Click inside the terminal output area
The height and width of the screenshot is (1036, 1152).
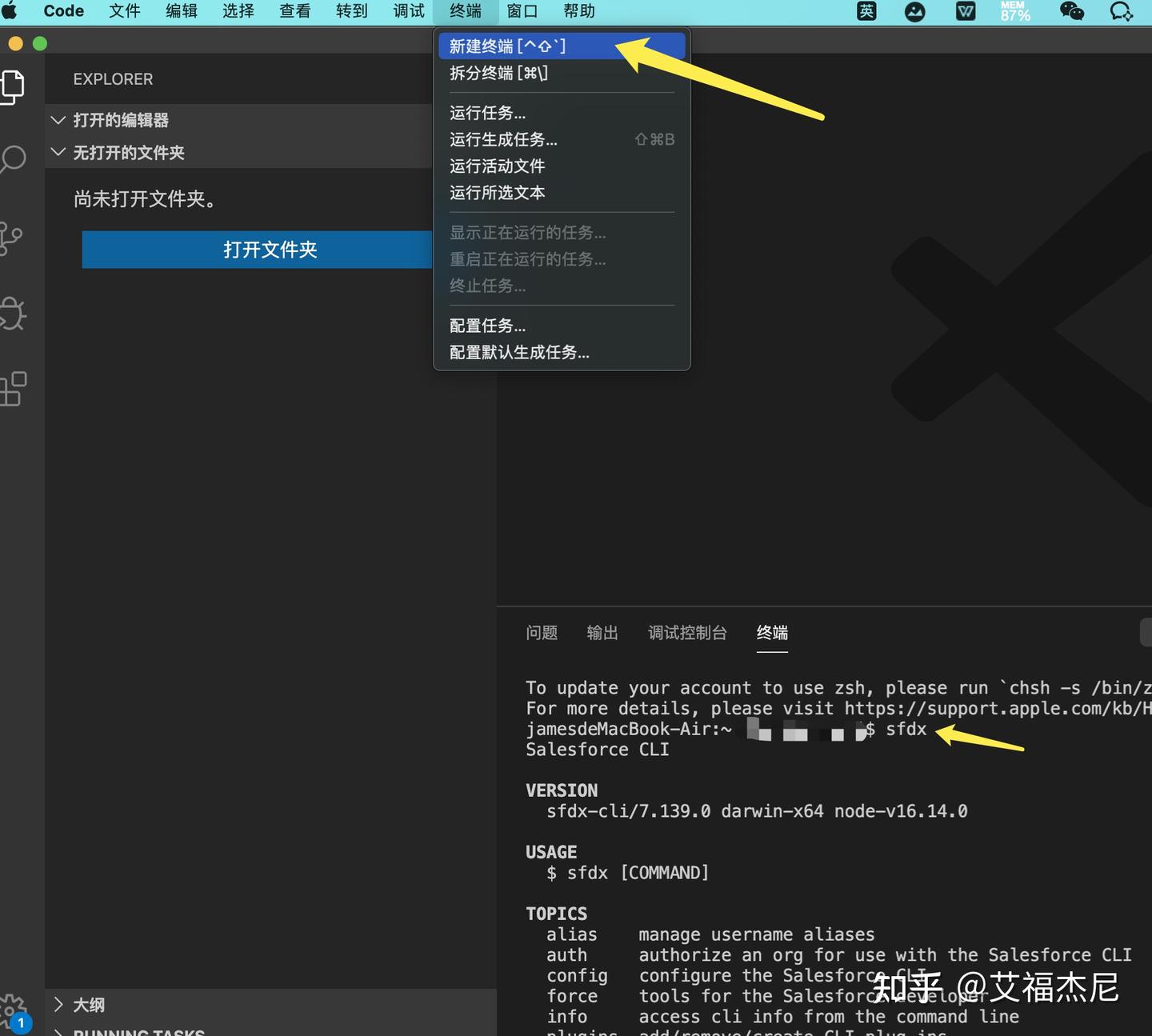(x=800, y=848)
